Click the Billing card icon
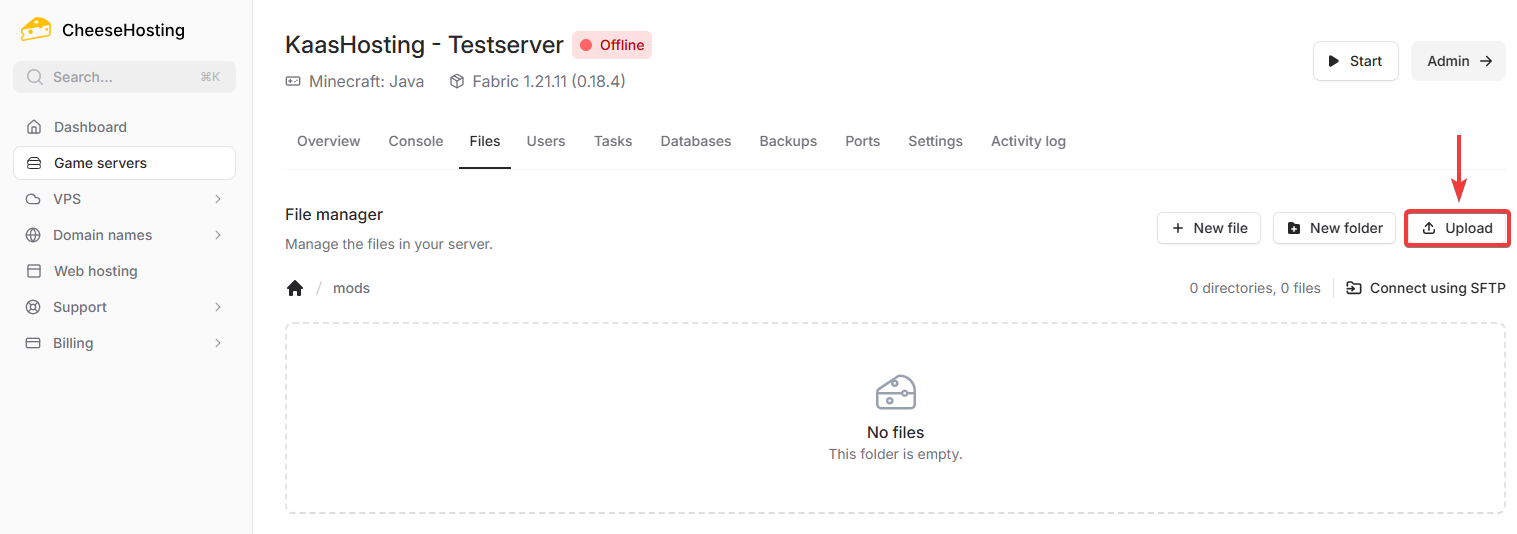Screen dimensions: 1517x534 [x=34, y=343]
